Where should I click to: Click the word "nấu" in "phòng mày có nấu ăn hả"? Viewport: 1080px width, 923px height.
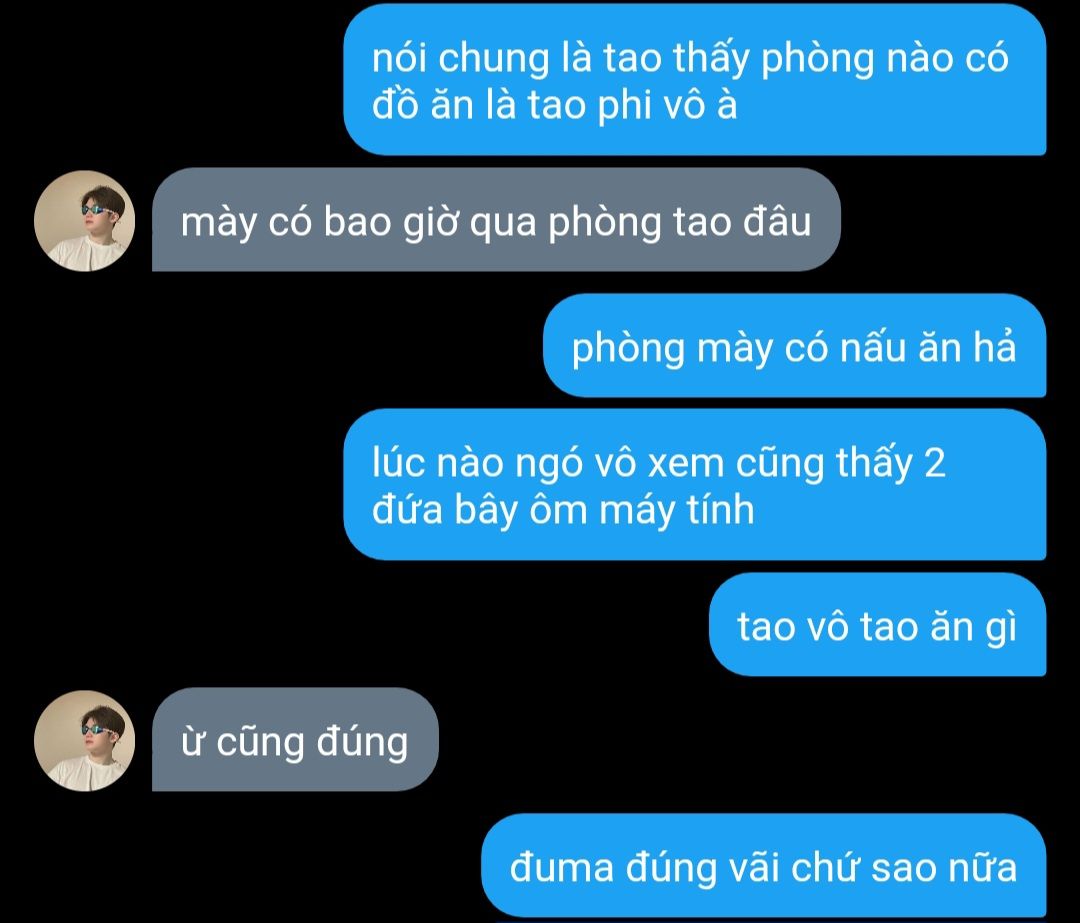pos(872,347)
